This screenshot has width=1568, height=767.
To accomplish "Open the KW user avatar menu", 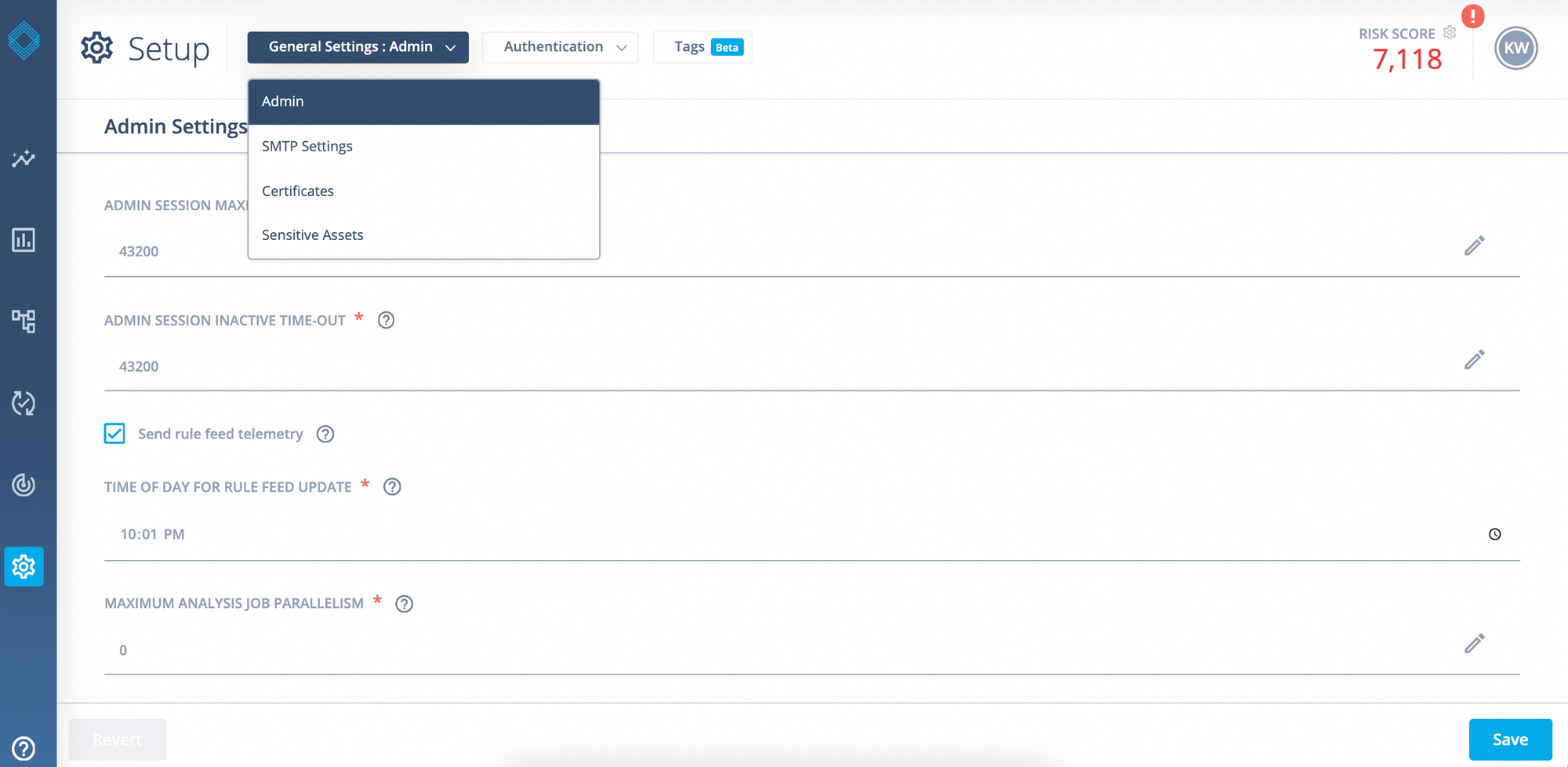I will pos(1515,48).
